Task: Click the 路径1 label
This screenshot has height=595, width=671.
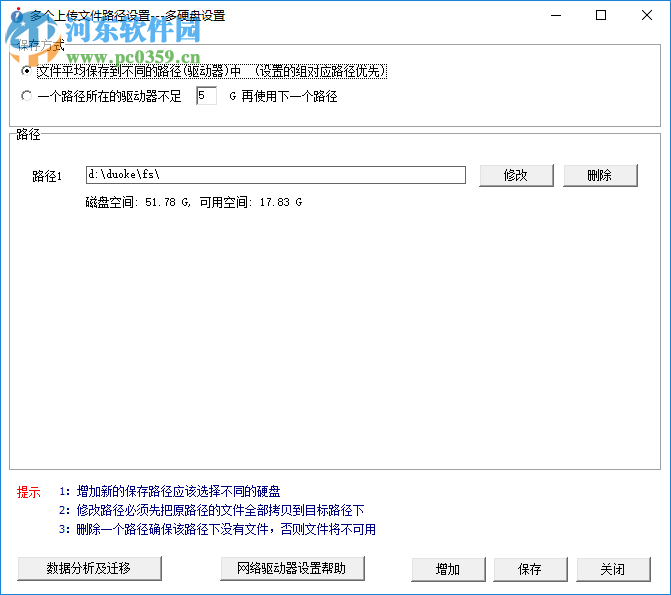Action: tap(47, 176)
